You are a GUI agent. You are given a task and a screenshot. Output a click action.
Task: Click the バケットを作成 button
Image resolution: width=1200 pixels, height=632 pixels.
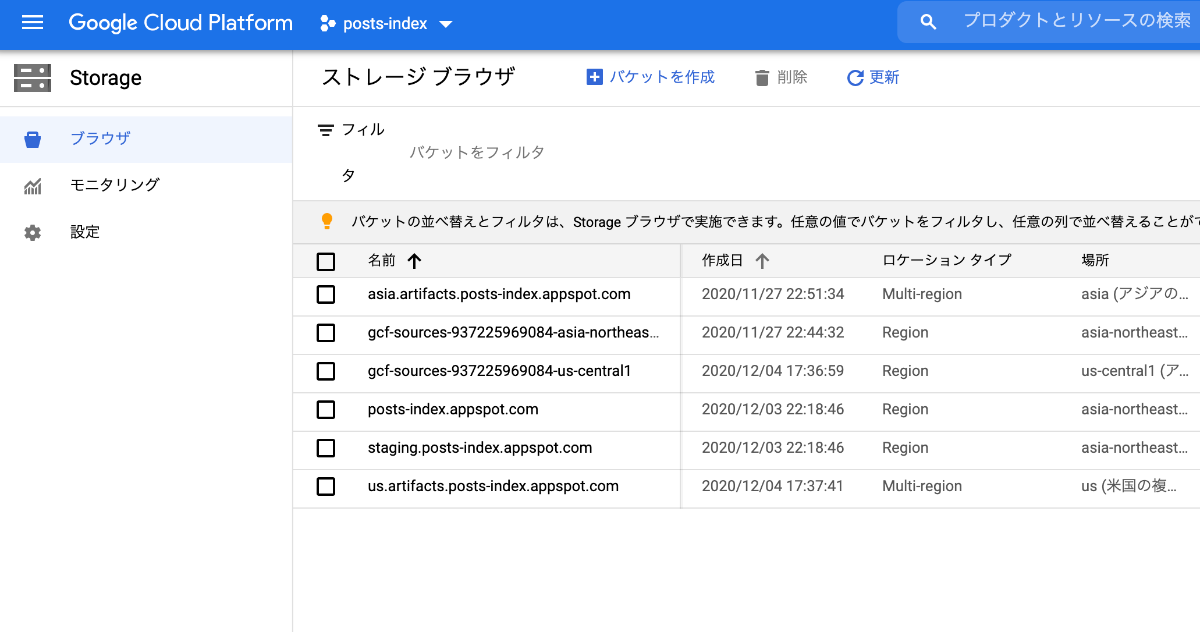coord(651,77)
